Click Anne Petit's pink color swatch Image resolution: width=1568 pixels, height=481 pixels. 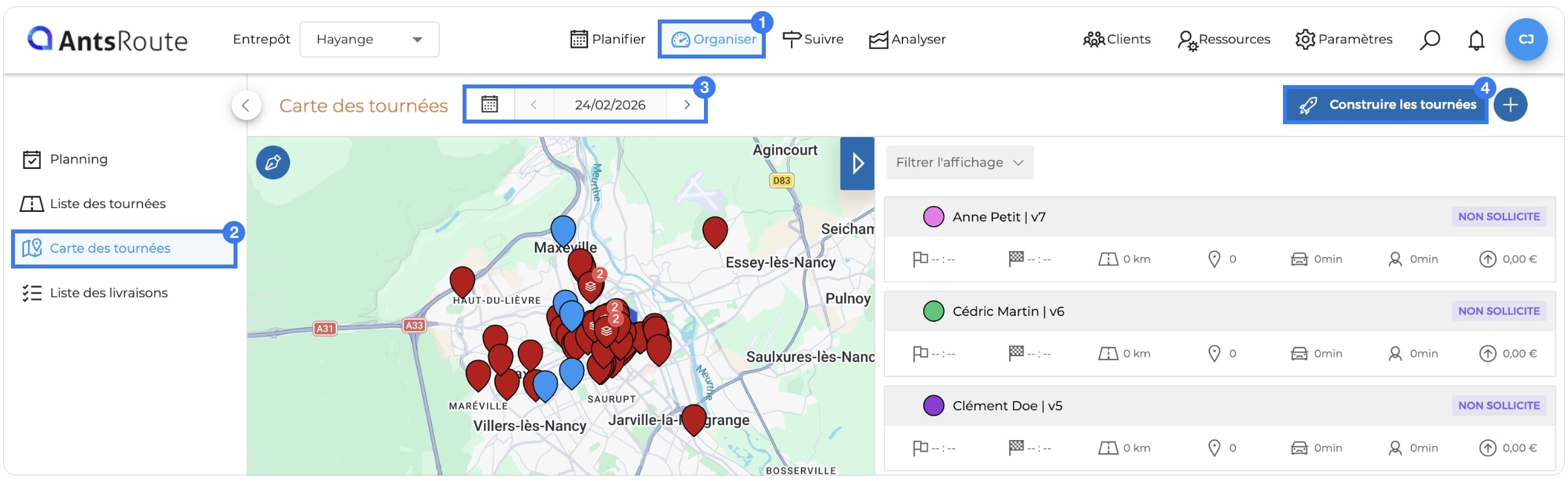point(934,217)
